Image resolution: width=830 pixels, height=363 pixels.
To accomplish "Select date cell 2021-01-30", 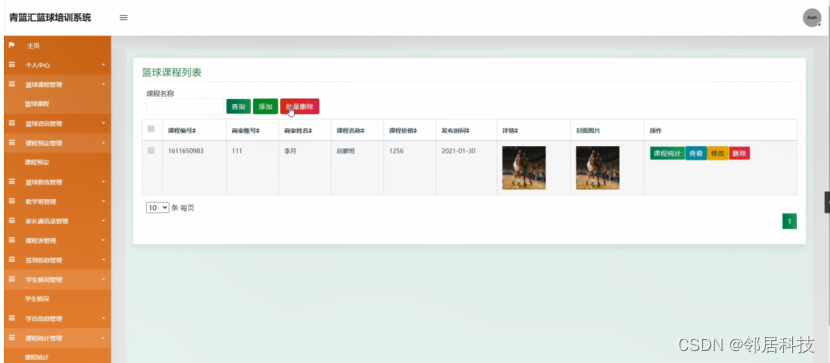I will pos(458,151).
